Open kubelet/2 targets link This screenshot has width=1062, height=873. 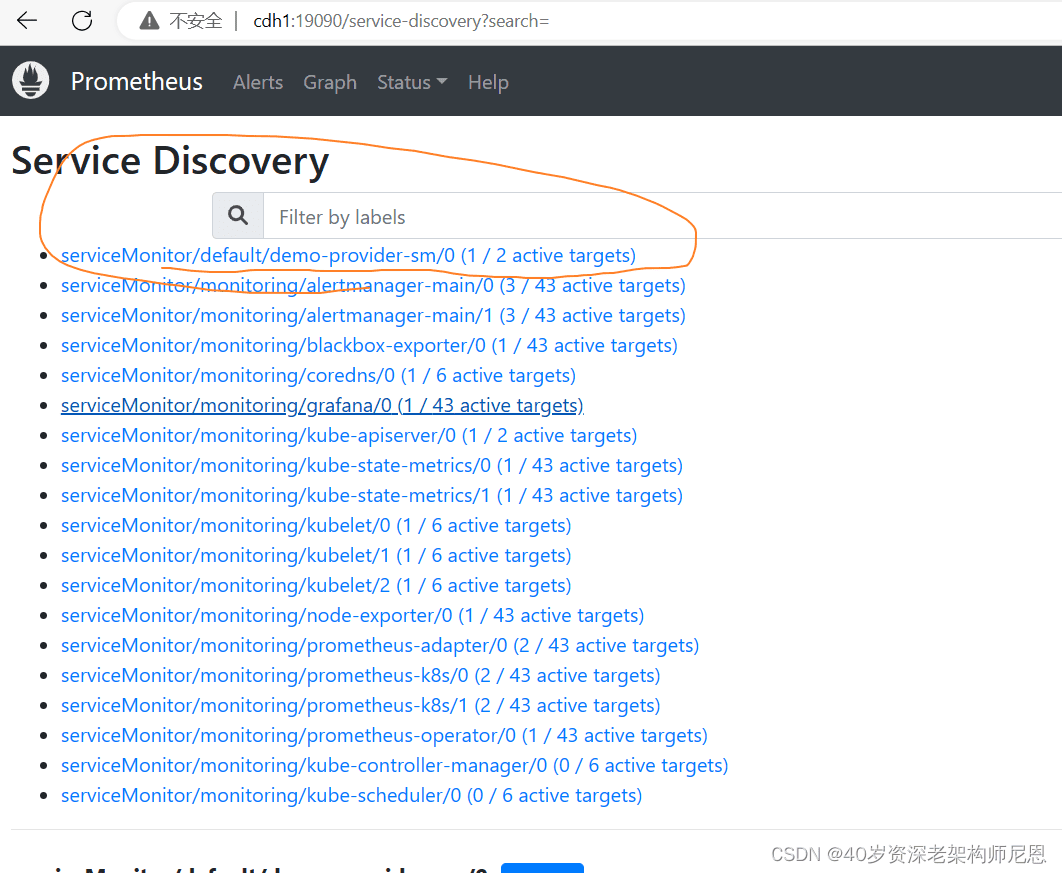tap(316, 585)
